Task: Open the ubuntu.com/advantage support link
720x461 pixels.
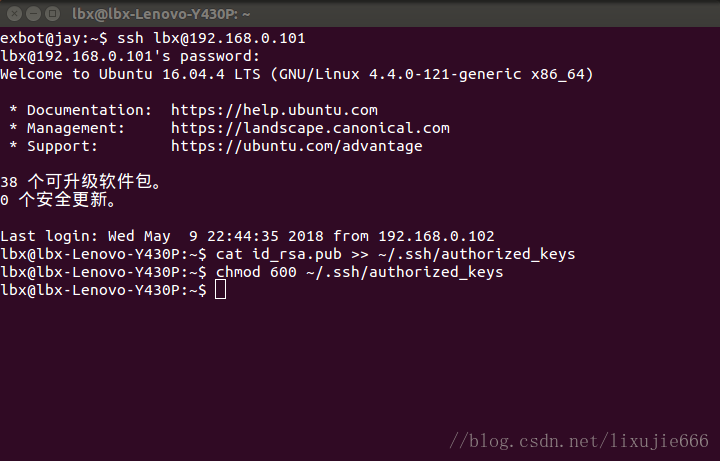Action: [297, 146]
